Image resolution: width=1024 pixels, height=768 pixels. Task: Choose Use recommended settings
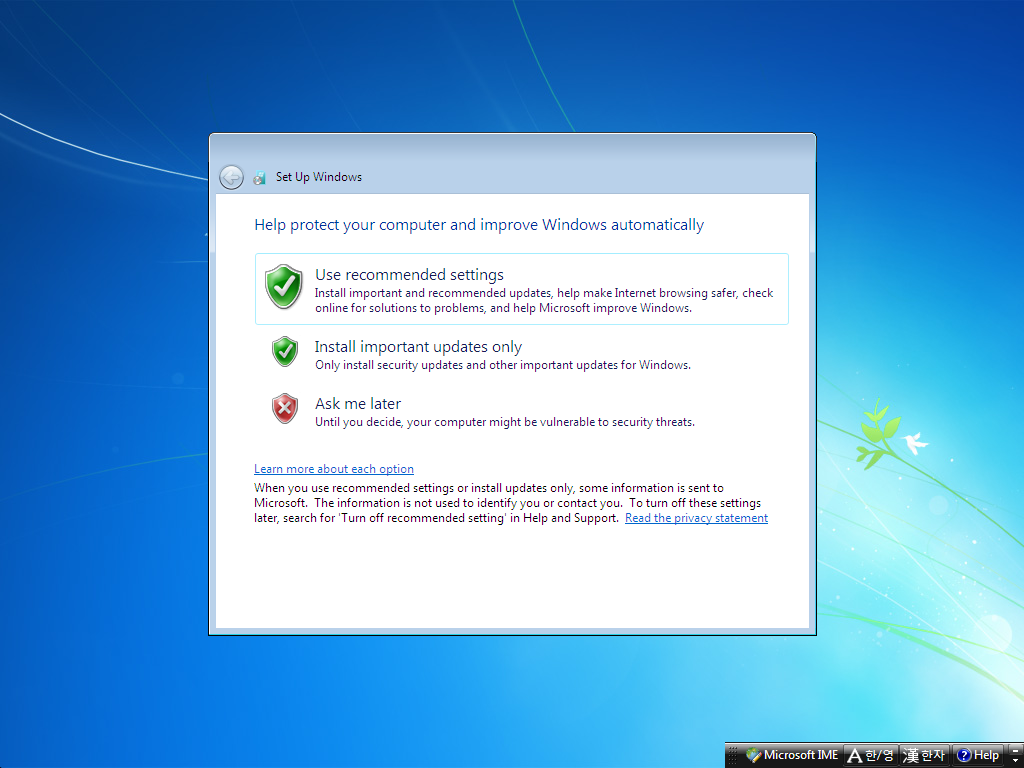coord(522,289)
